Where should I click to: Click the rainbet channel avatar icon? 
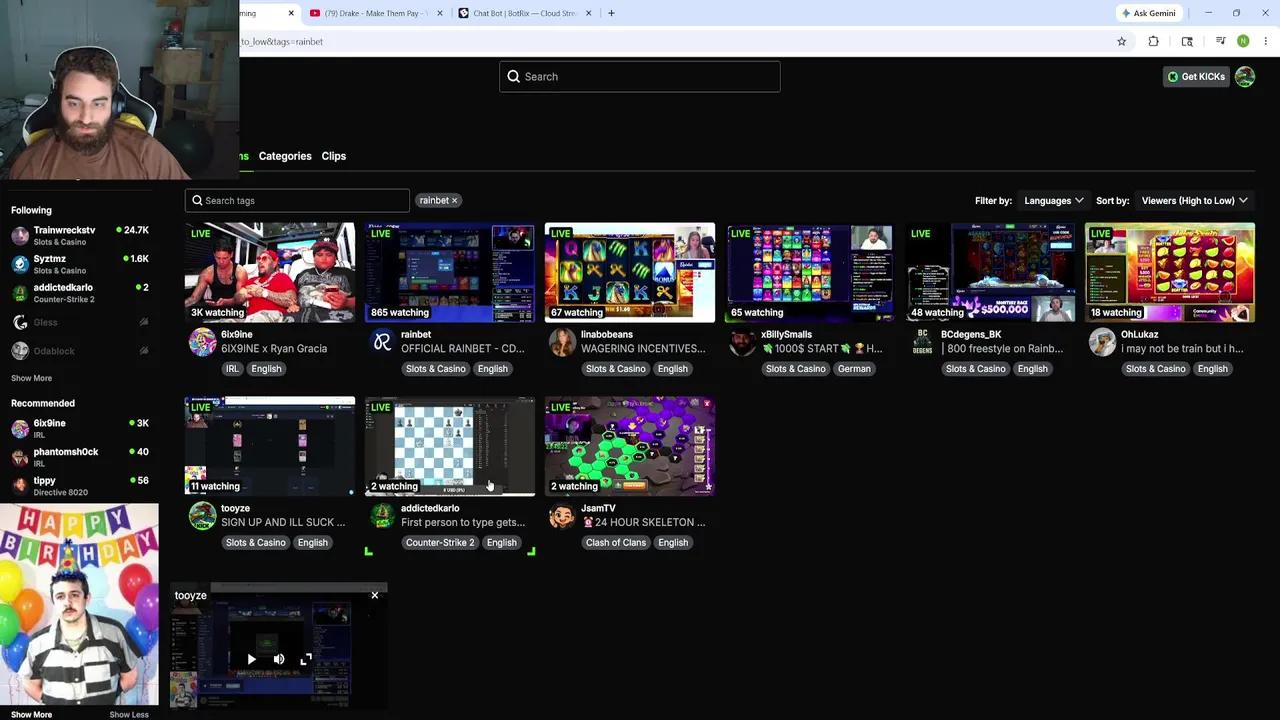point(382,342)
